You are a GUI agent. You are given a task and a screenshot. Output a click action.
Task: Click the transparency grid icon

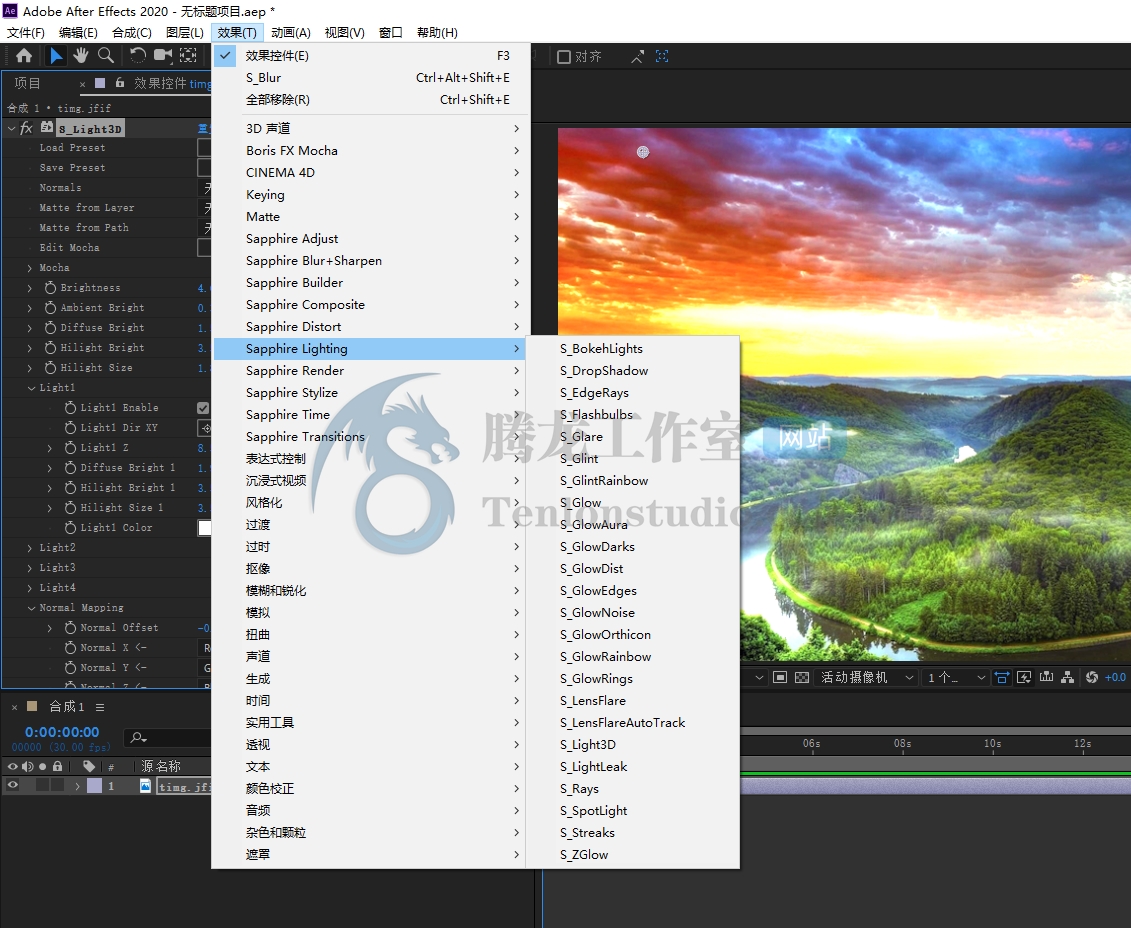click(x=802, y=677)
